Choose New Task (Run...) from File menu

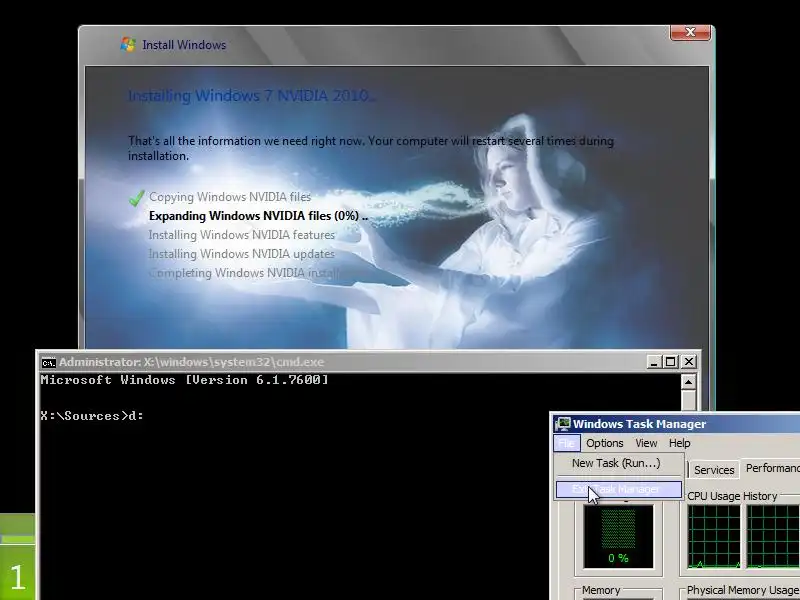(618, 463)
